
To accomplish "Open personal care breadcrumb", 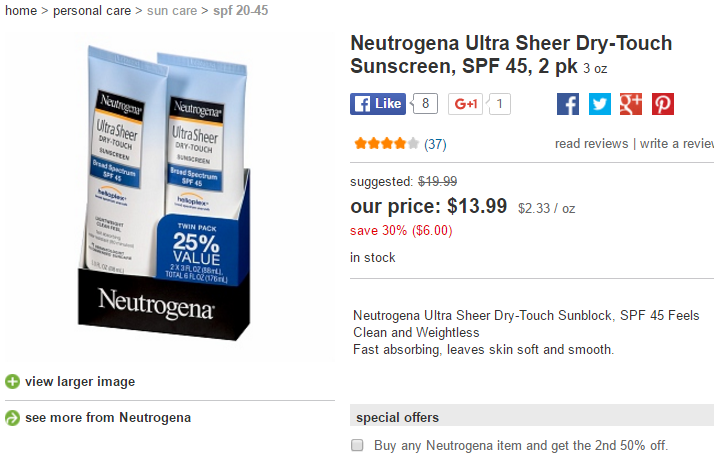I will (x=92, y=10).
